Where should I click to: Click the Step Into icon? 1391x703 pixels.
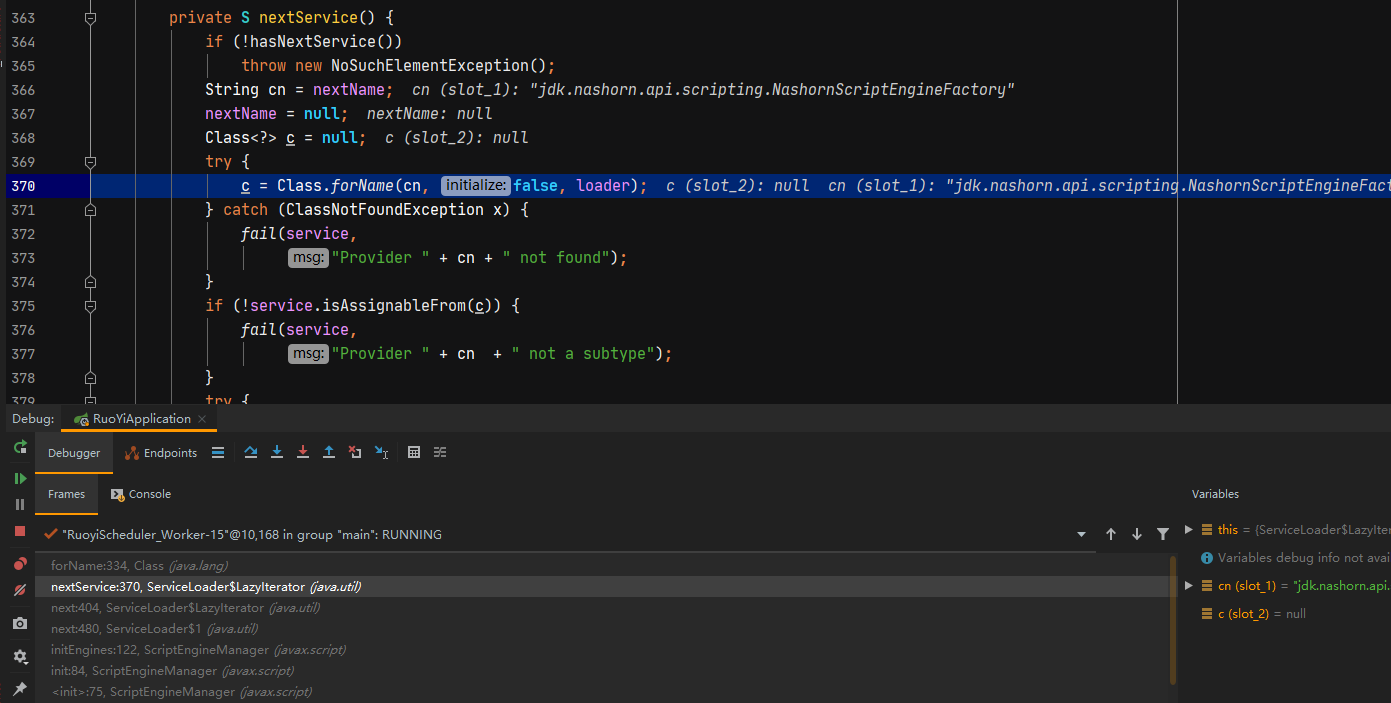pos(277,453)
